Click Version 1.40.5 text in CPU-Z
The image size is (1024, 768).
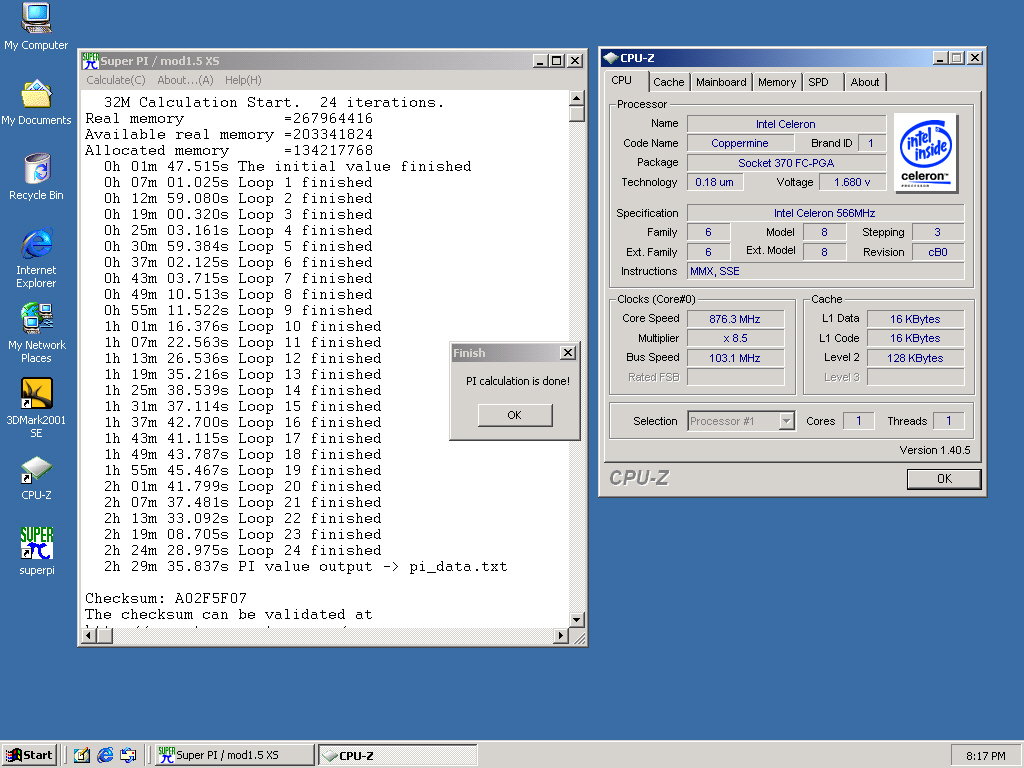click(935, 450)
